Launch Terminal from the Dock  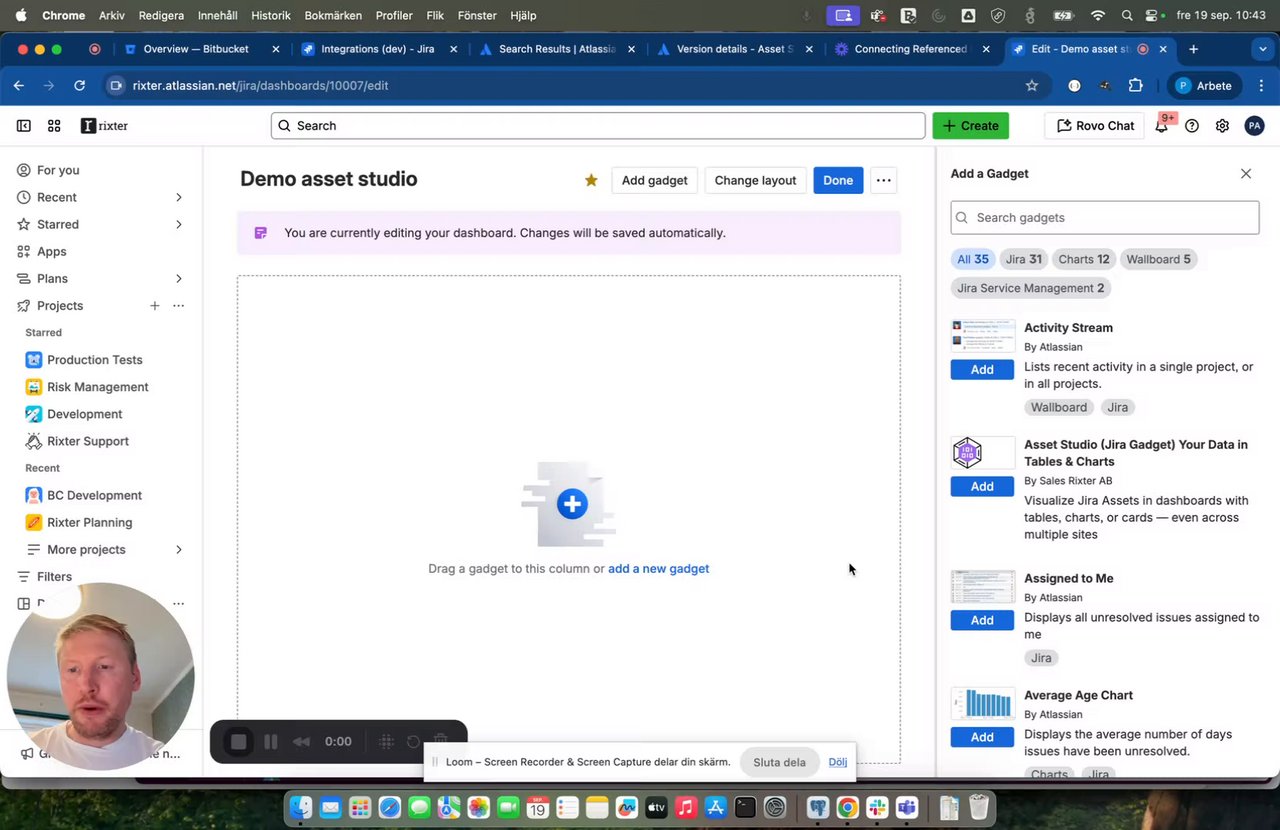pyautogui.click(x=745, y=807)
